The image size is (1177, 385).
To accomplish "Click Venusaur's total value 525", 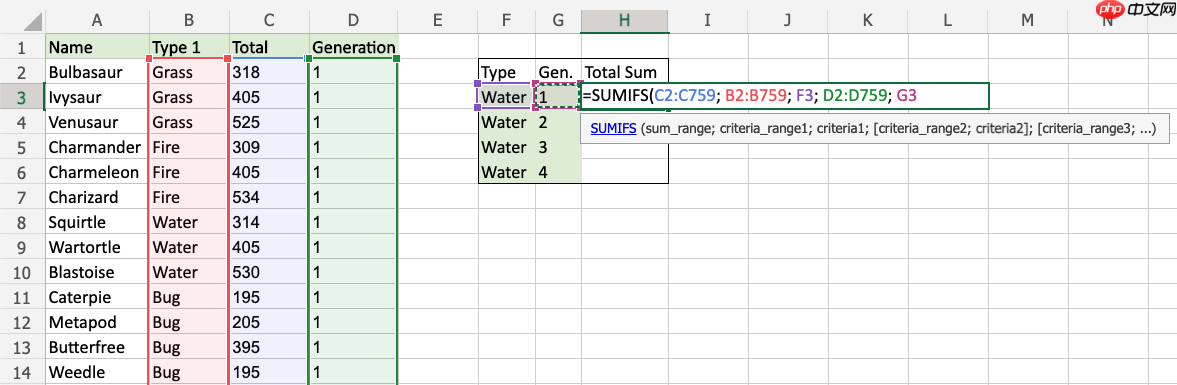I will coord(269,122).
